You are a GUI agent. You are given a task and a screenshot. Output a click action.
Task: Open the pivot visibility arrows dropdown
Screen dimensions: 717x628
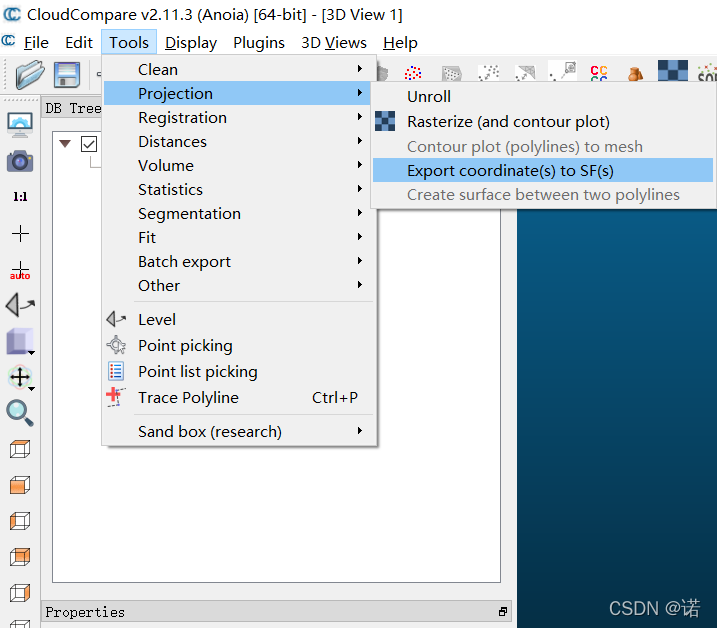[x=20, y=378]
